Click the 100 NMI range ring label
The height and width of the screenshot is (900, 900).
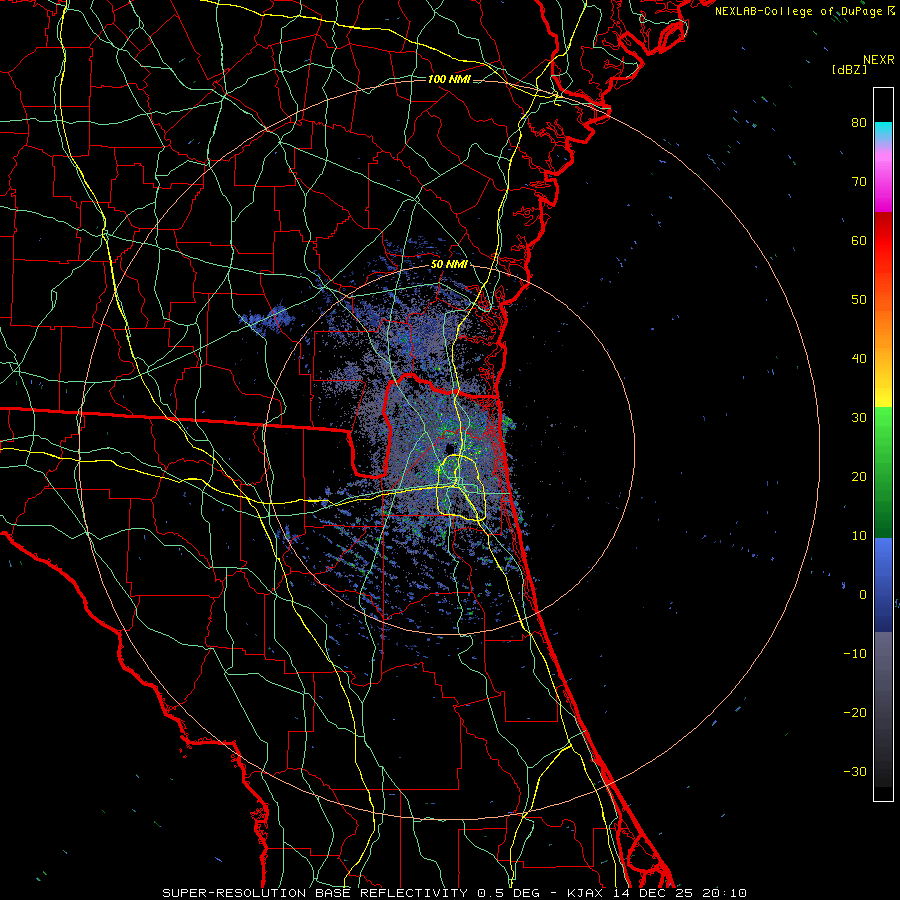tap(449, 79)
